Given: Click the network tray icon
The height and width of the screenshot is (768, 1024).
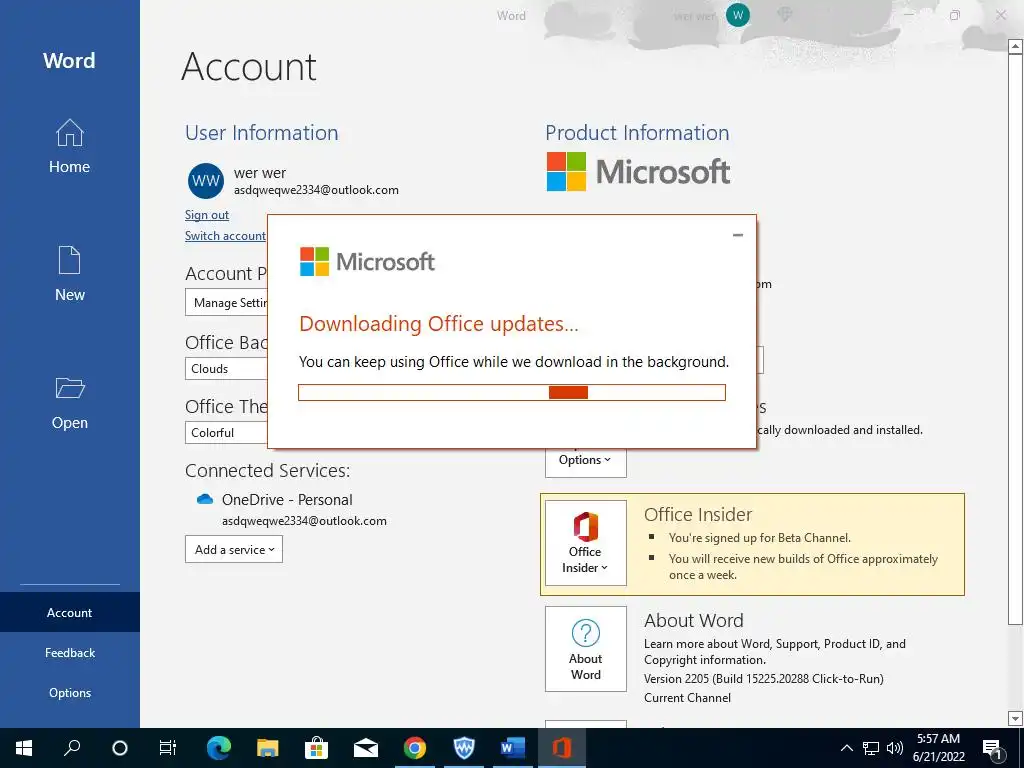Looking at the screenshot, I should 871,748.
